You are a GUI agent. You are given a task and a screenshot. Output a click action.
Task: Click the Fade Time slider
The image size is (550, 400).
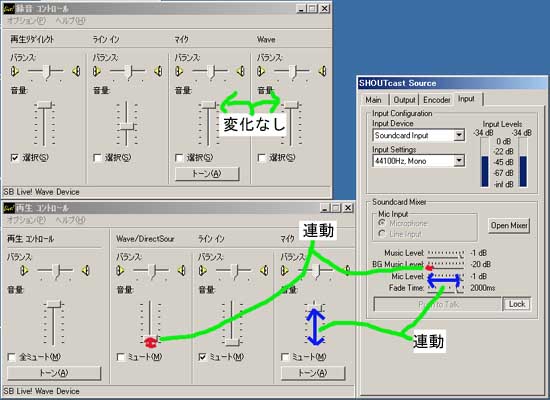point(445,288)
